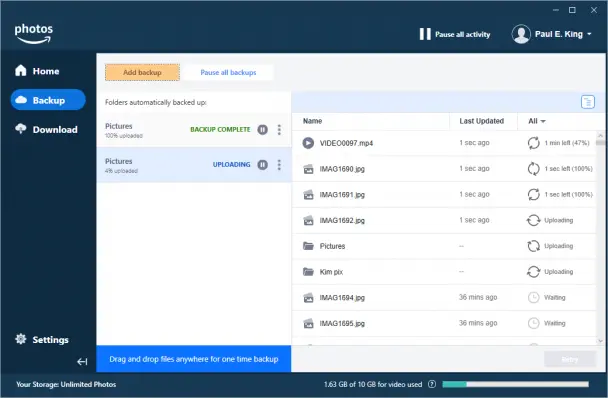Click the folder icon for Pictures in the file list

308,246
